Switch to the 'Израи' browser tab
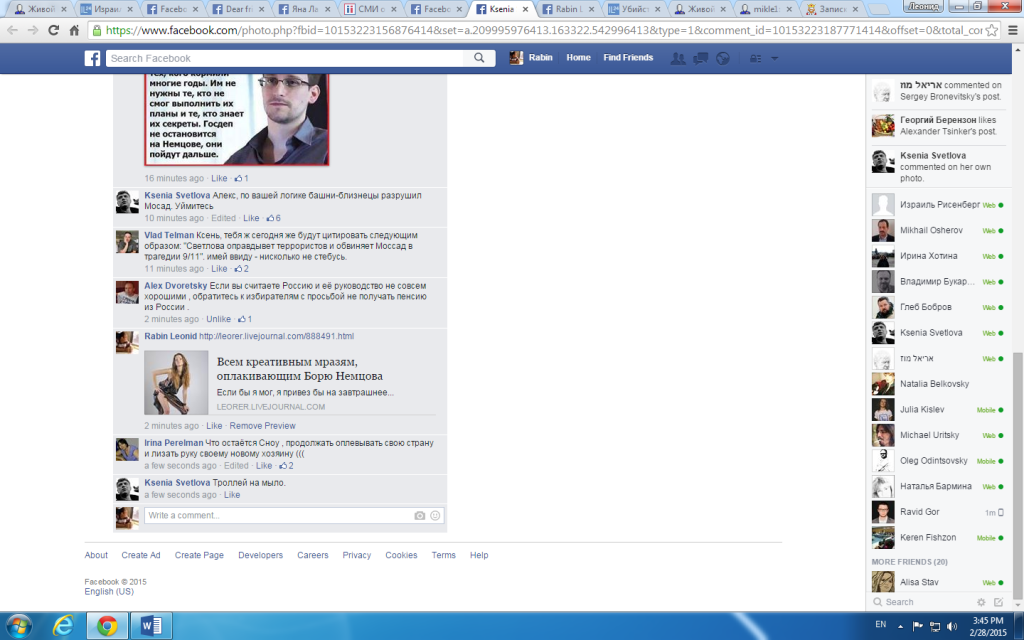Viewport: 1024px width, 640px height. click(104, 9)
